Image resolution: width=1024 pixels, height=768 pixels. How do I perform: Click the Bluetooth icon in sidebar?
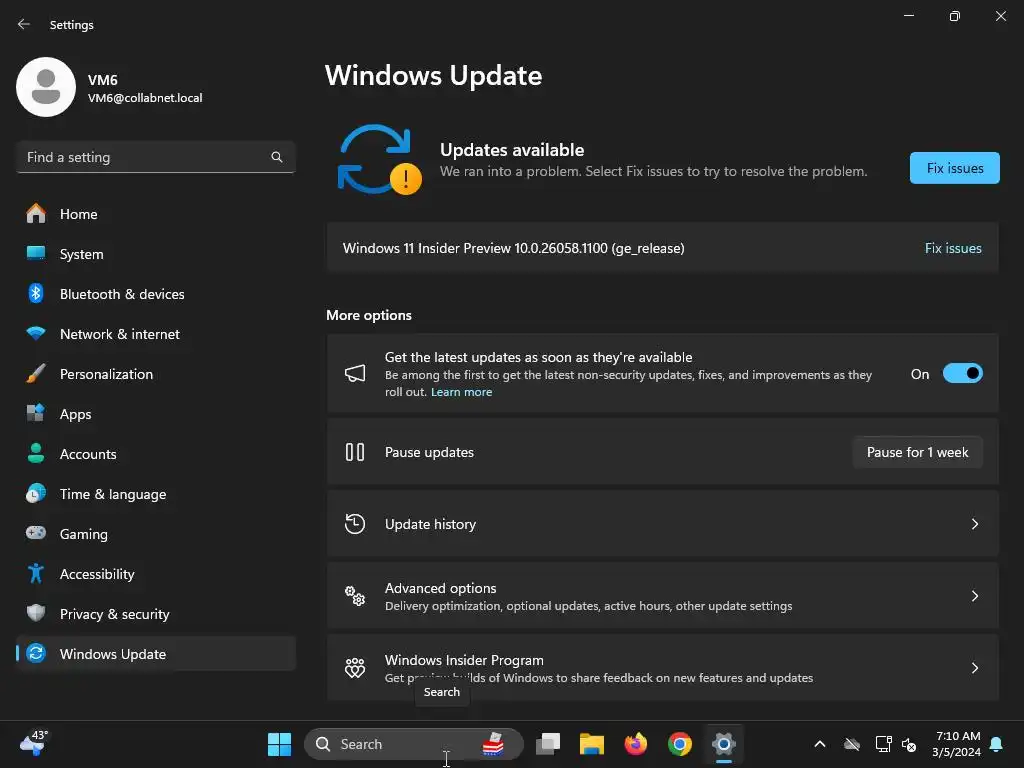tap(36, 293)
